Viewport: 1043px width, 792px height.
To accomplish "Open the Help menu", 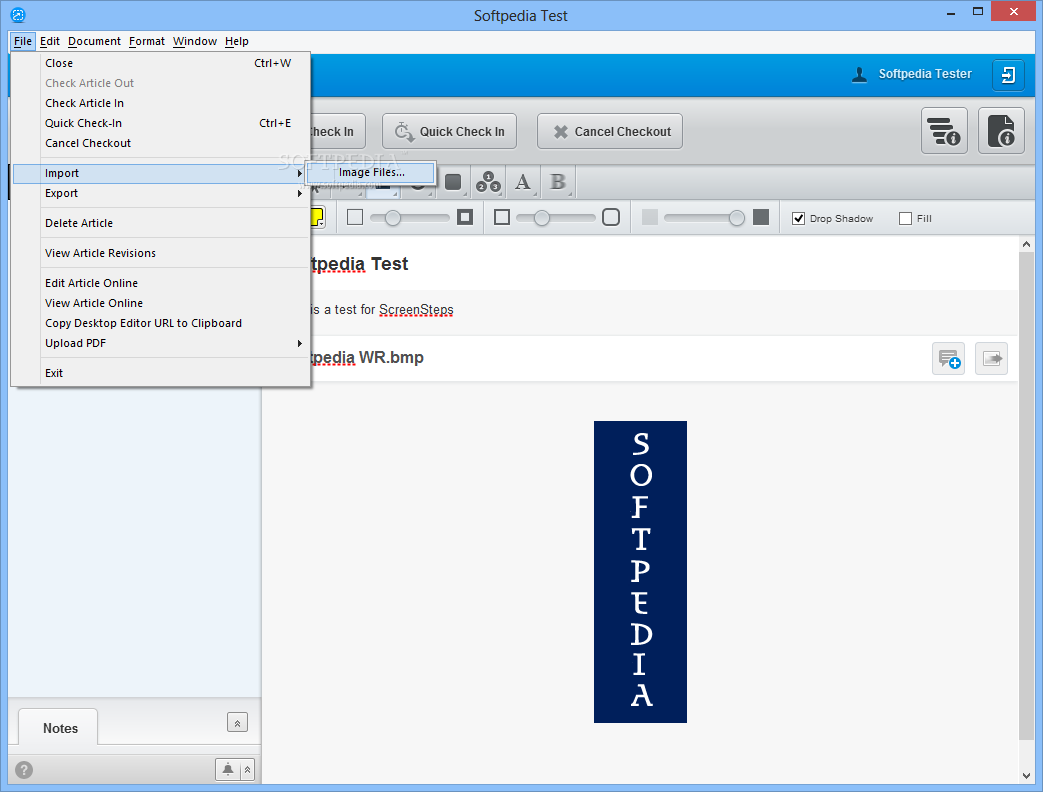I will tap(237, 41).
